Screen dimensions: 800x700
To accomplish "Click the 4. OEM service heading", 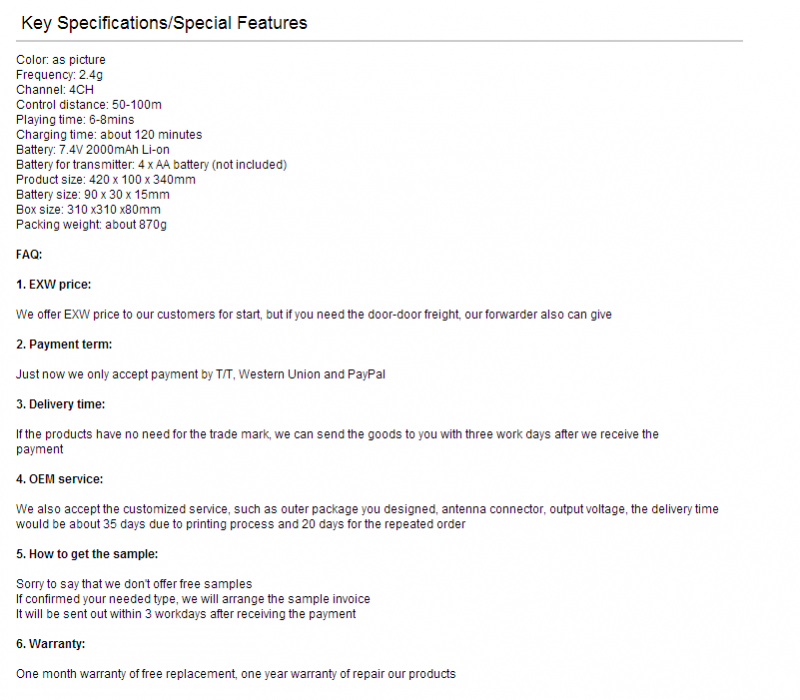I will 59,479.
